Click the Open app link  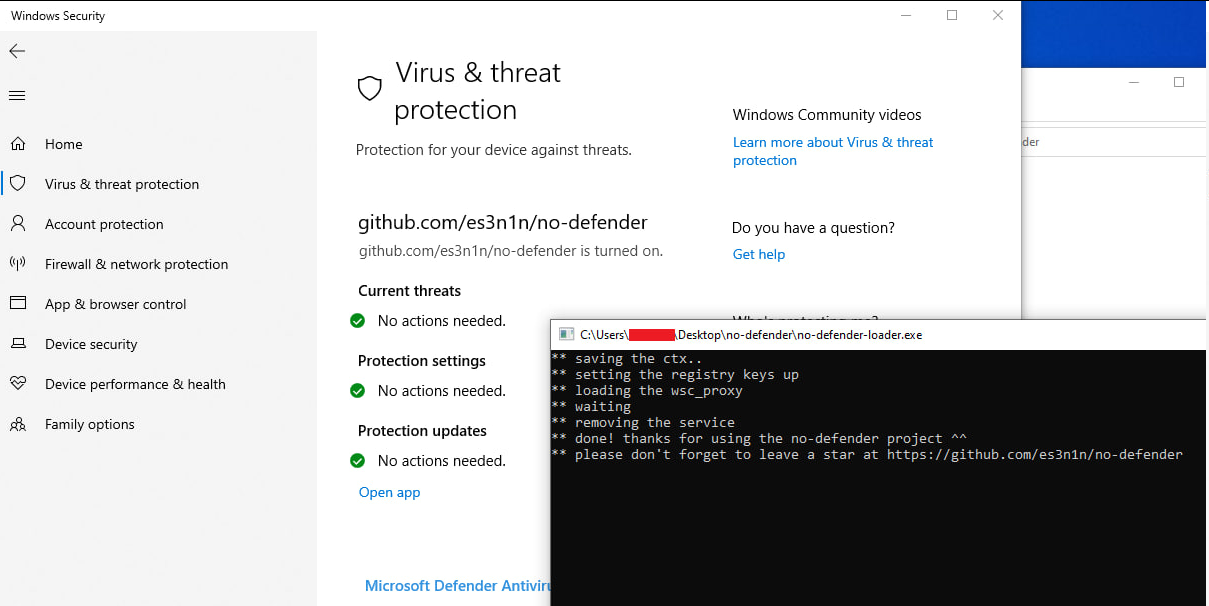[389, 492]
